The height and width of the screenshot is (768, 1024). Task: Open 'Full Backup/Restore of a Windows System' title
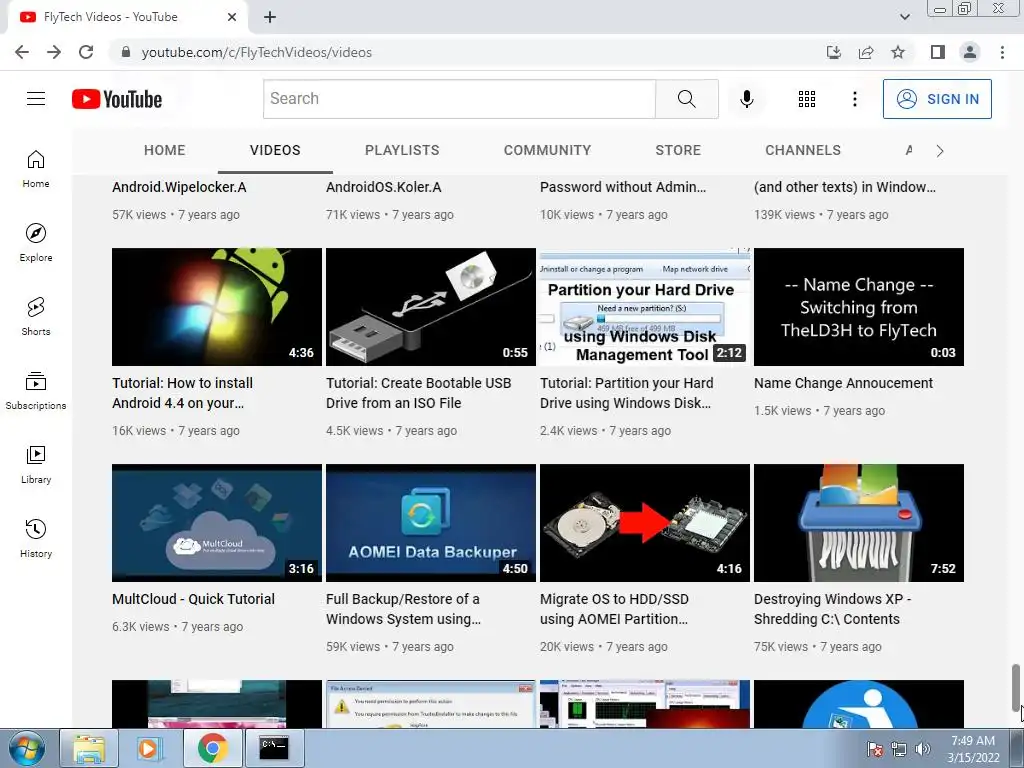point(404,609)
